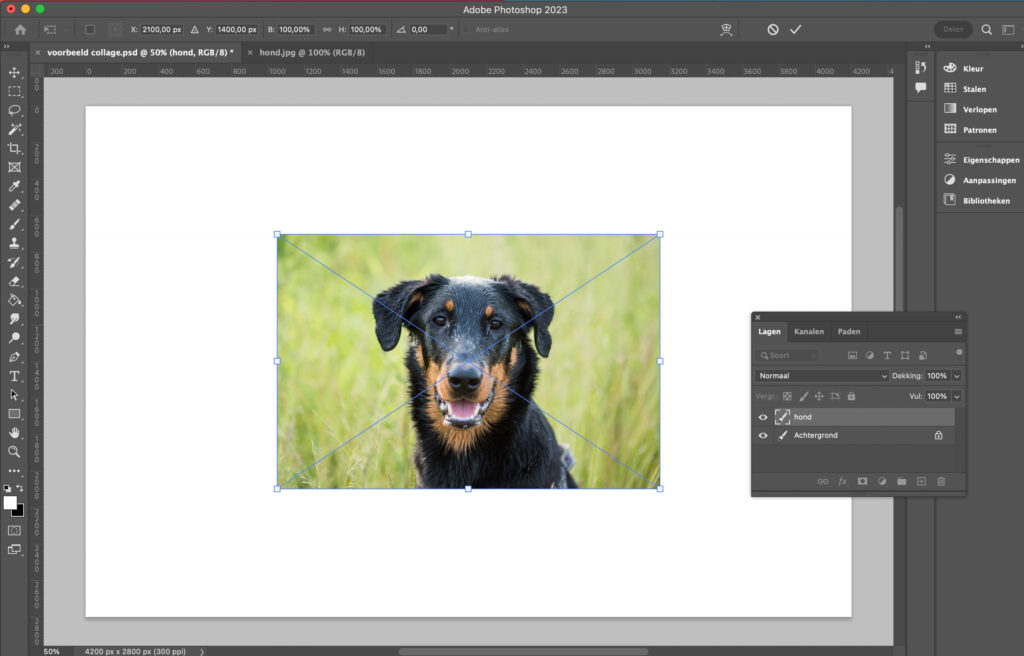The width and height of the screenshot is (1024, 656).
Task: Open the Normaal blend mode dropdown
Action: click(821, 376)
